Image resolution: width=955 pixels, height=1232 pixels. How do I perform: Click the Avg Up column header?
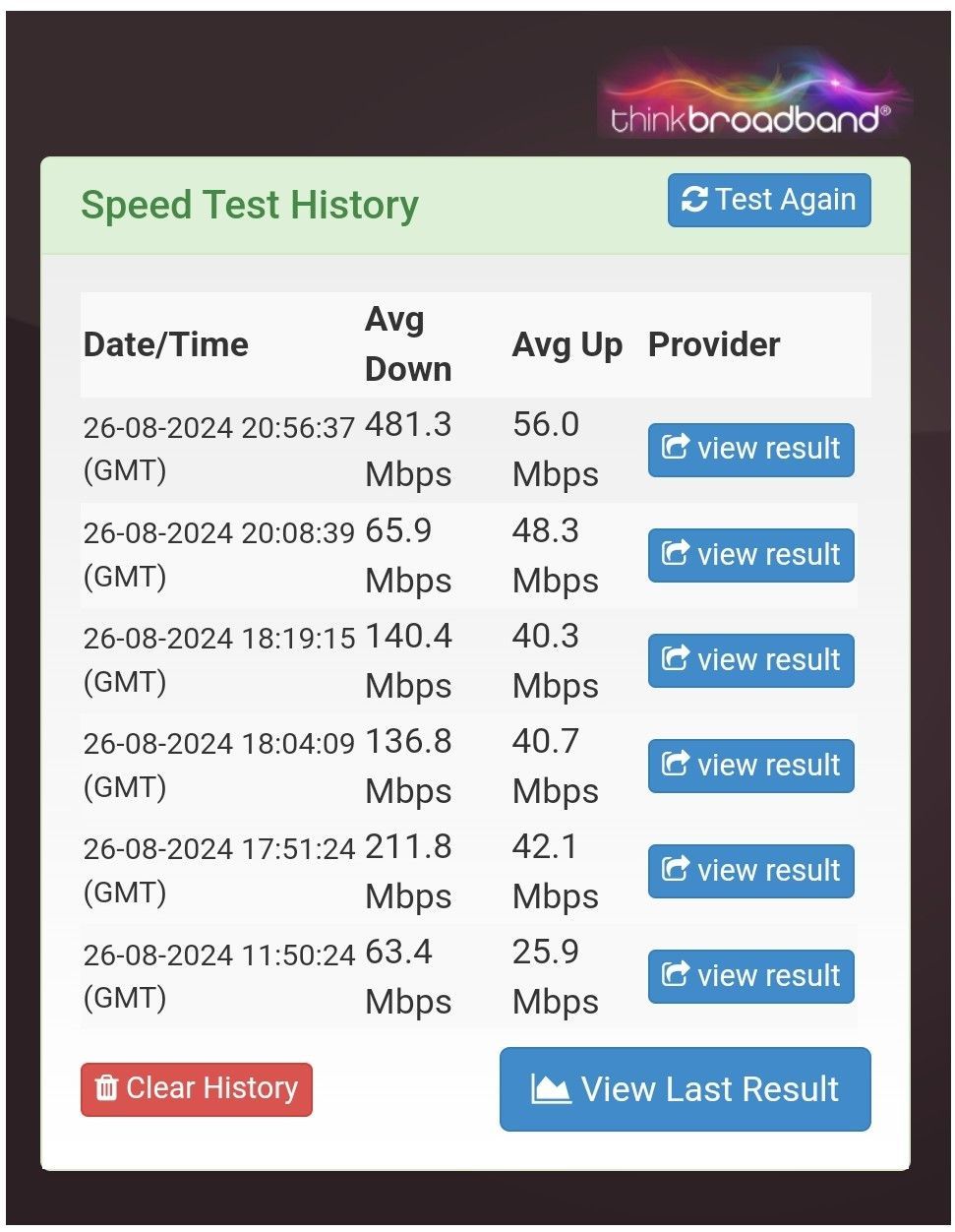pos(567,345)
